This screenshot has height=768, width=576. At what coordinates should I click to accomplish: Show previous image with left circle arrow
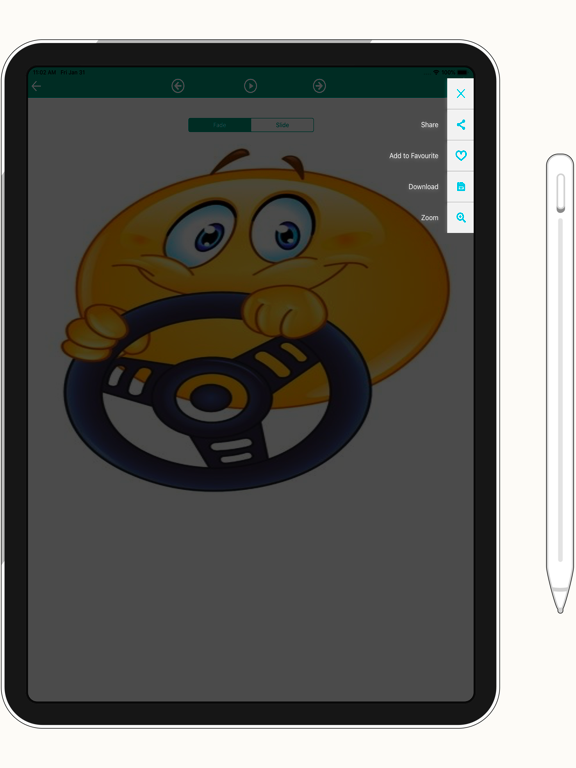point(178,86)
